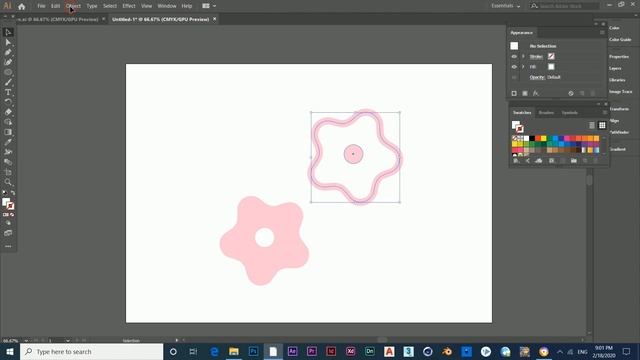Screen dimensions: 640x360
Task: Collapse the Appearance panel with double arrows
Action: 596,24
